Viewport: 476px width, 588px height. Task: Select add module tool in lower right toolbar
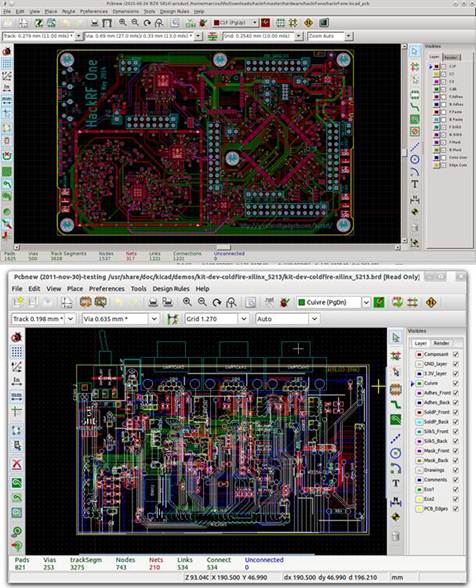click(x=396, y=389)
